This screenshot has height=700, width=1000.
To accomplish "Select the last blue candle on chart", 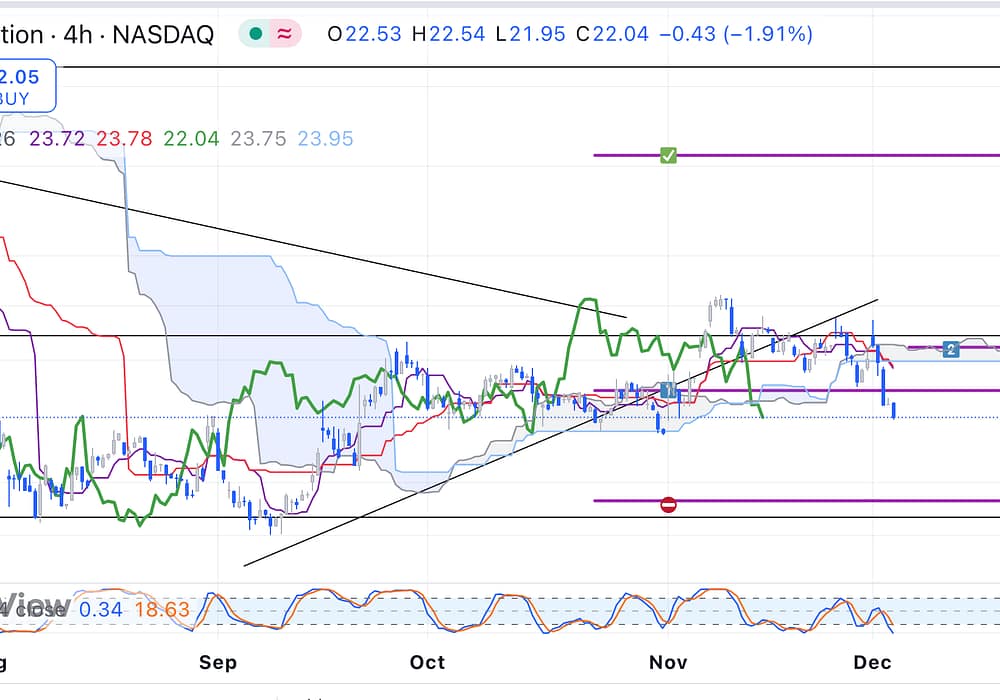I will tap(893, 409).
